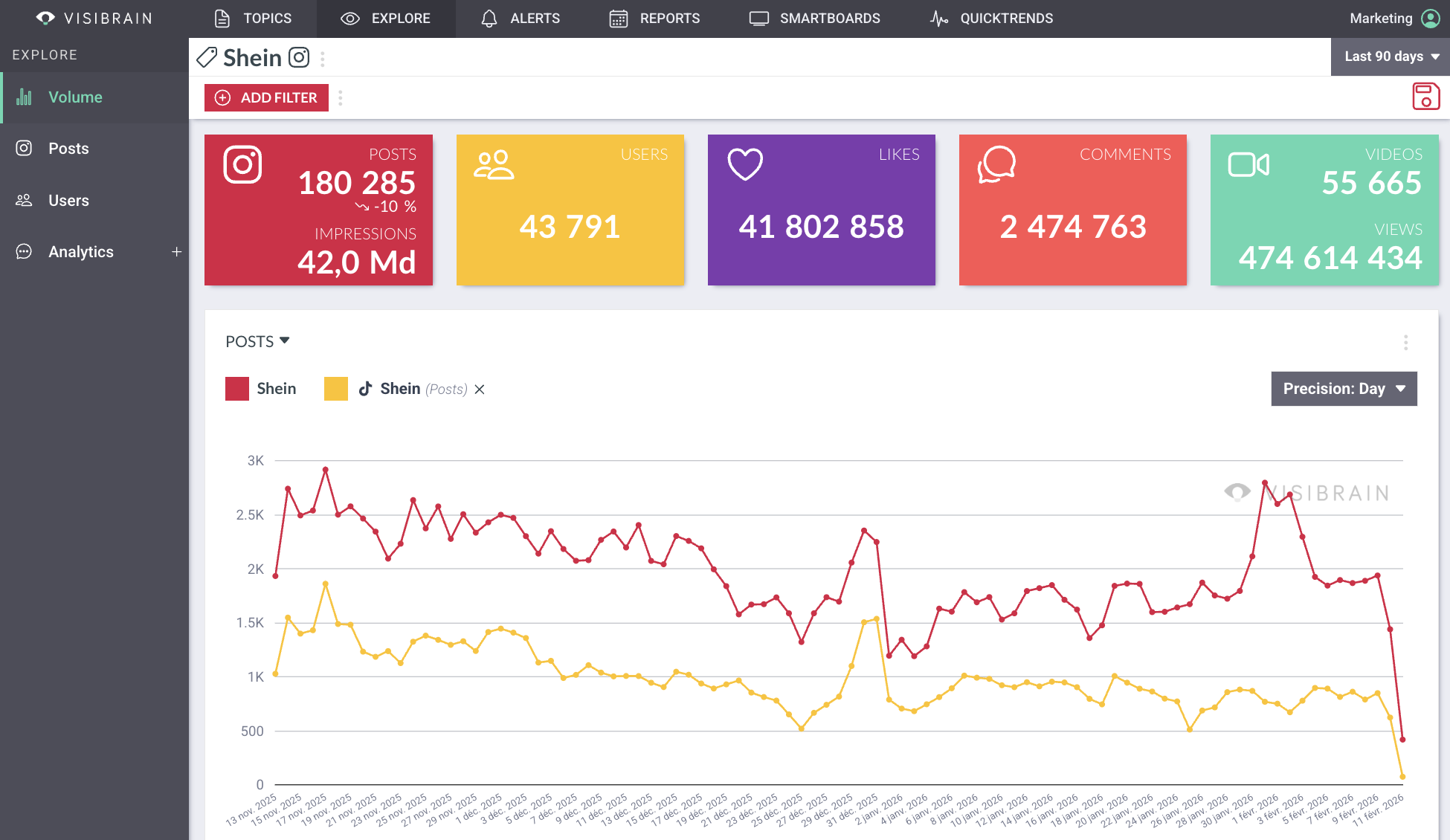Open the Last 90 days date range dropdown
This screenshot has width=1450, height=840.
pos(1391,56)
